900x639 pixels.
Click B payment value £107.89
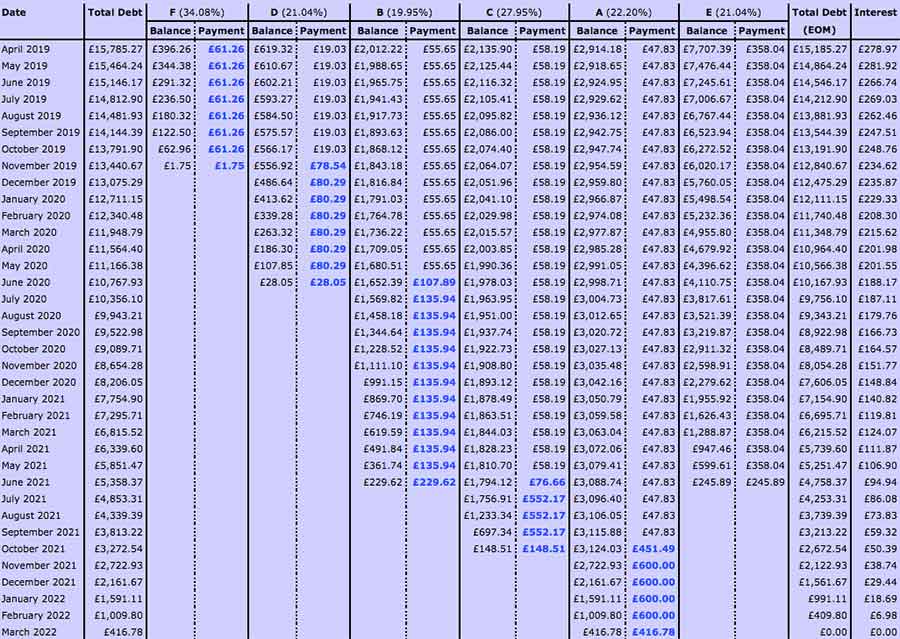(435, 282)
